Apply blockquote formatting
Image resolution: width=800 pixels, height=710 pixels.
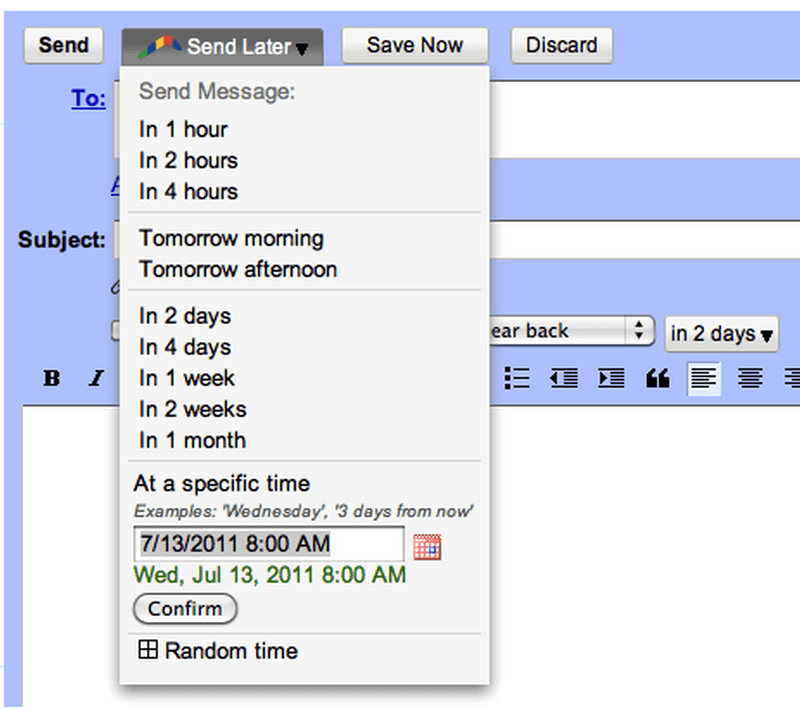[x=657, y=378]
